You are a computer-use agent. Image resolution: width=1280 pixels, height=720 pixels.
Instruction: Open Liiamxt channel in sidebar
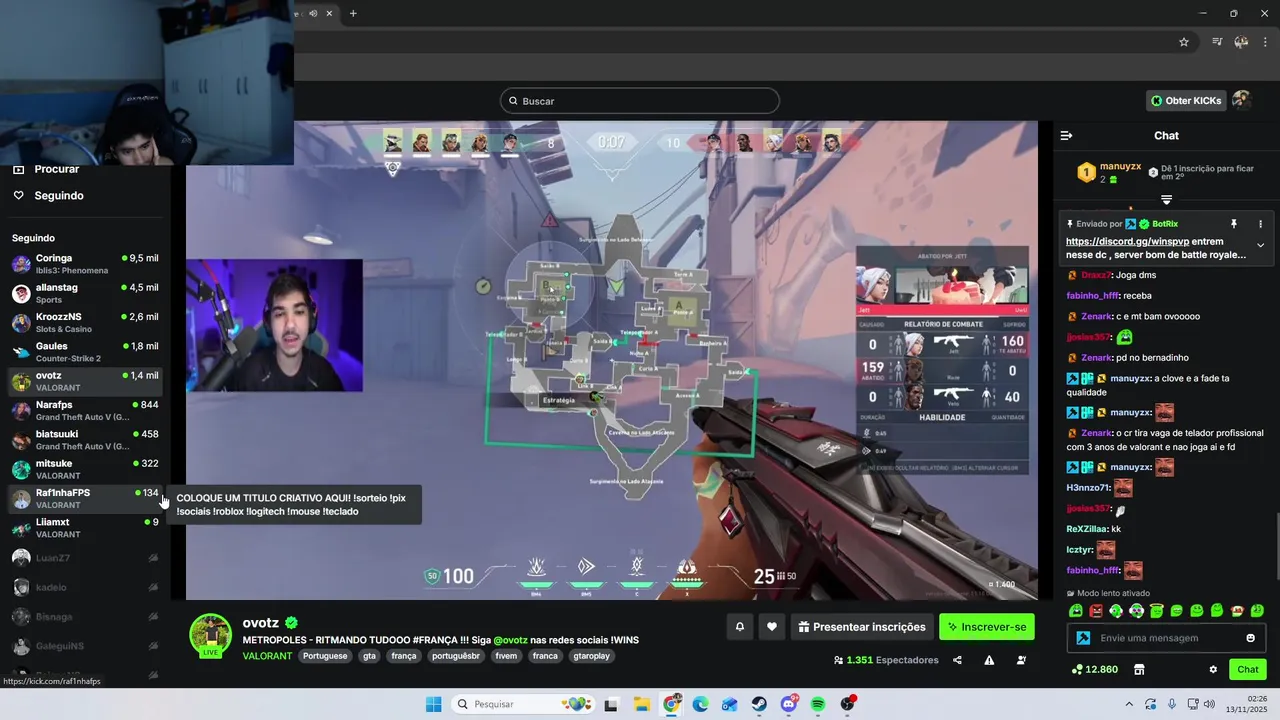tap(85, 528)
